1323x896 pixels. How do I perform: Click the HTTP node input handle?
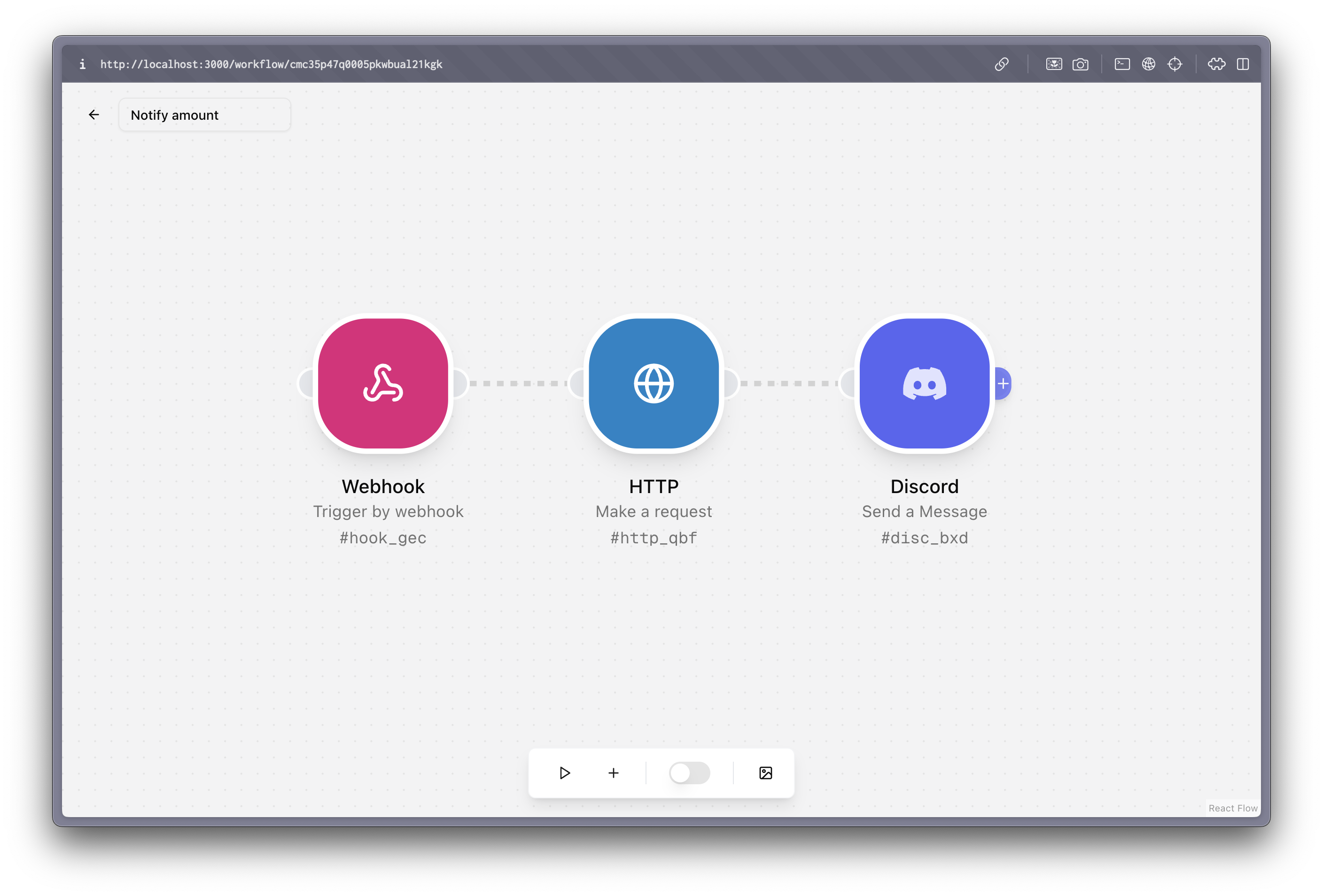pos(576,384)
